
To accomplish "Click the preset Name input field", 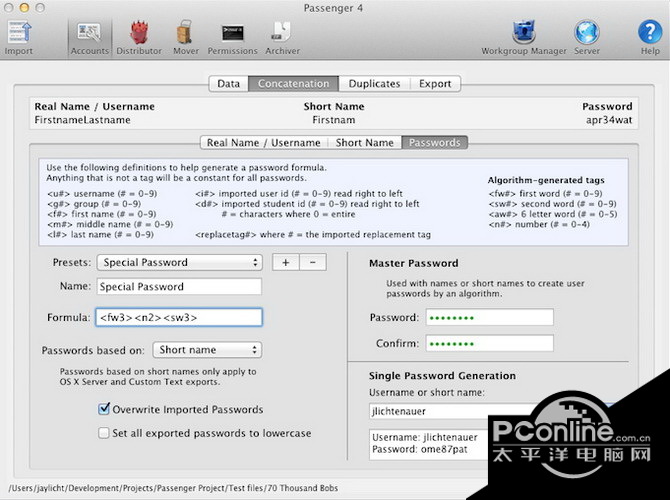I will (x=179, y=286).
